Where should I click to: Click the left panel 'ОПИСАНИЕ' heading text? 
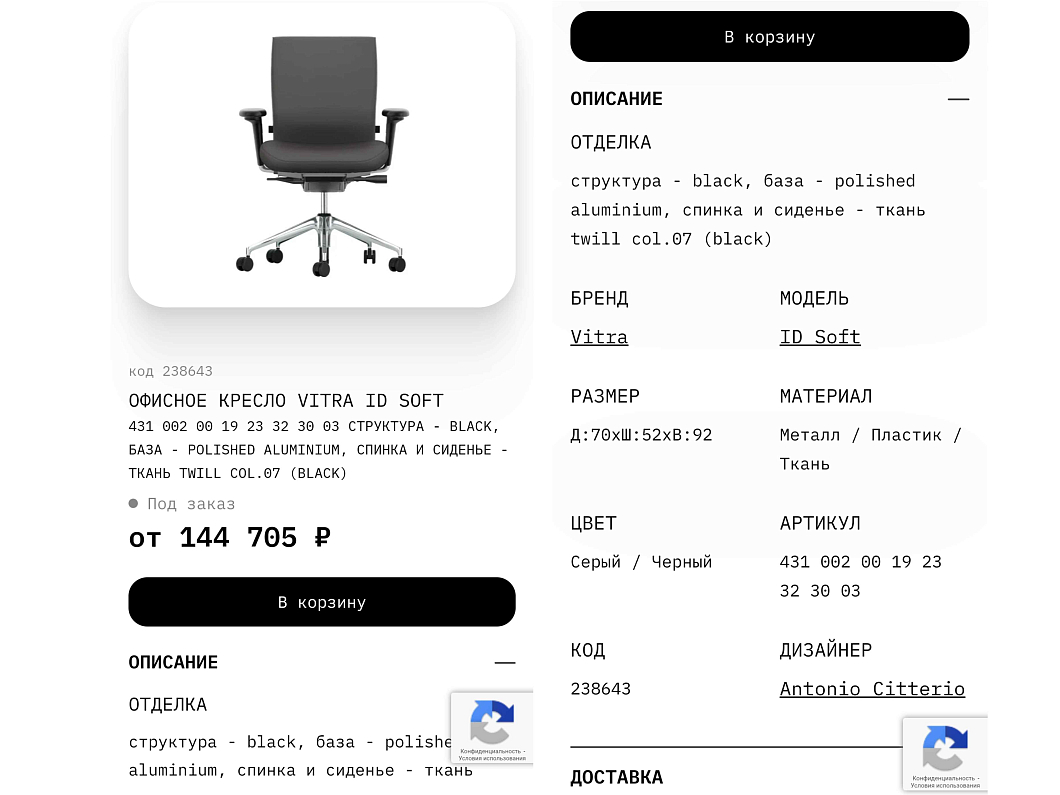click(x=173, y=662)
